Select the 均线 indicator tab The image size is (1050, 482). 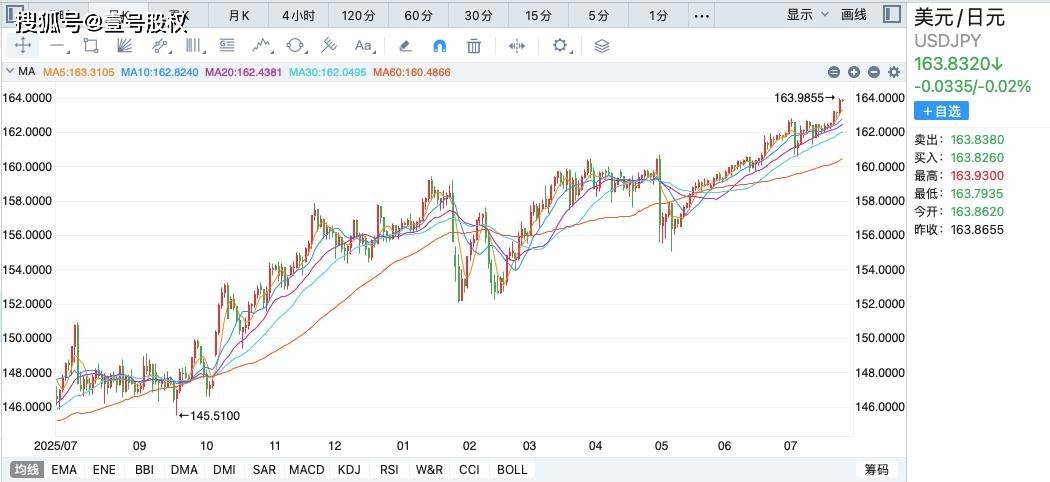(27, 469)
